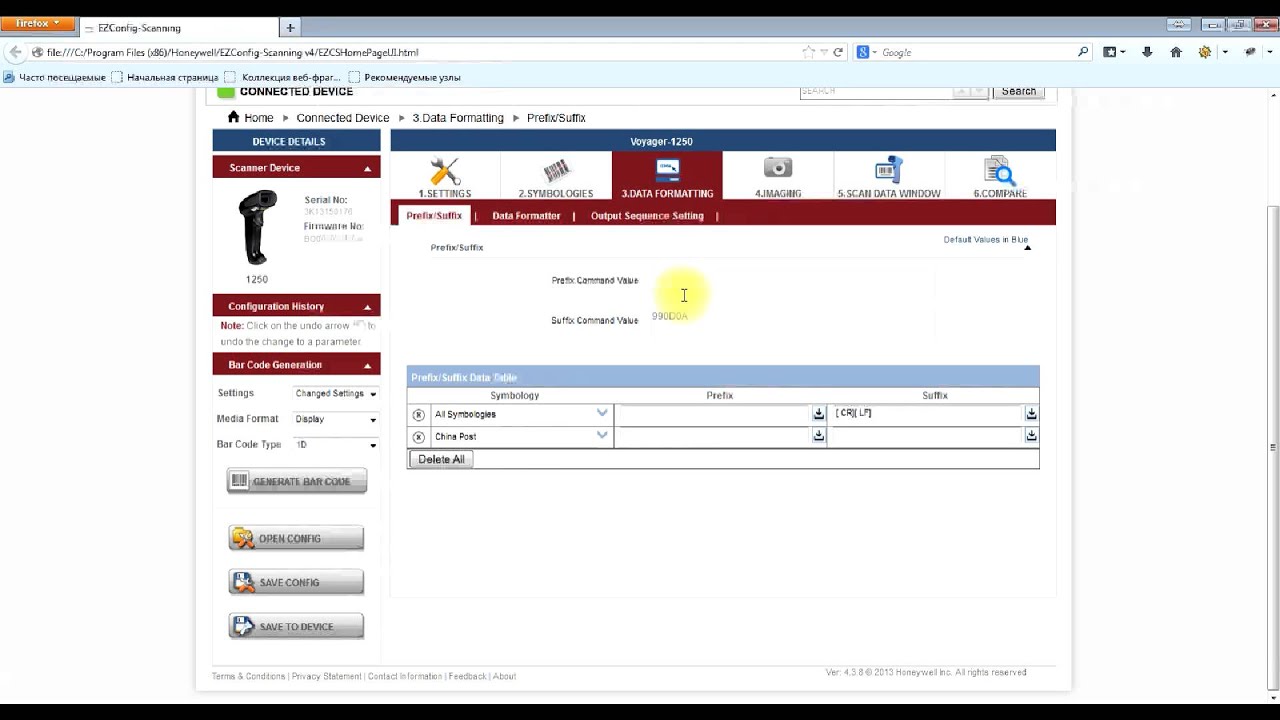Viewport: 1280px width, 720px height.
Task: Collapse the Default Values in Blue arrow
Action: tap(1027, 248)
